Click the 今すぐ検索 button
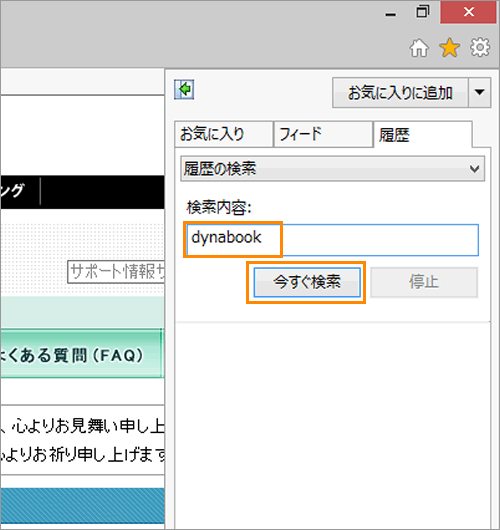Viewport: 500px width, 530px height. [307, 282]
